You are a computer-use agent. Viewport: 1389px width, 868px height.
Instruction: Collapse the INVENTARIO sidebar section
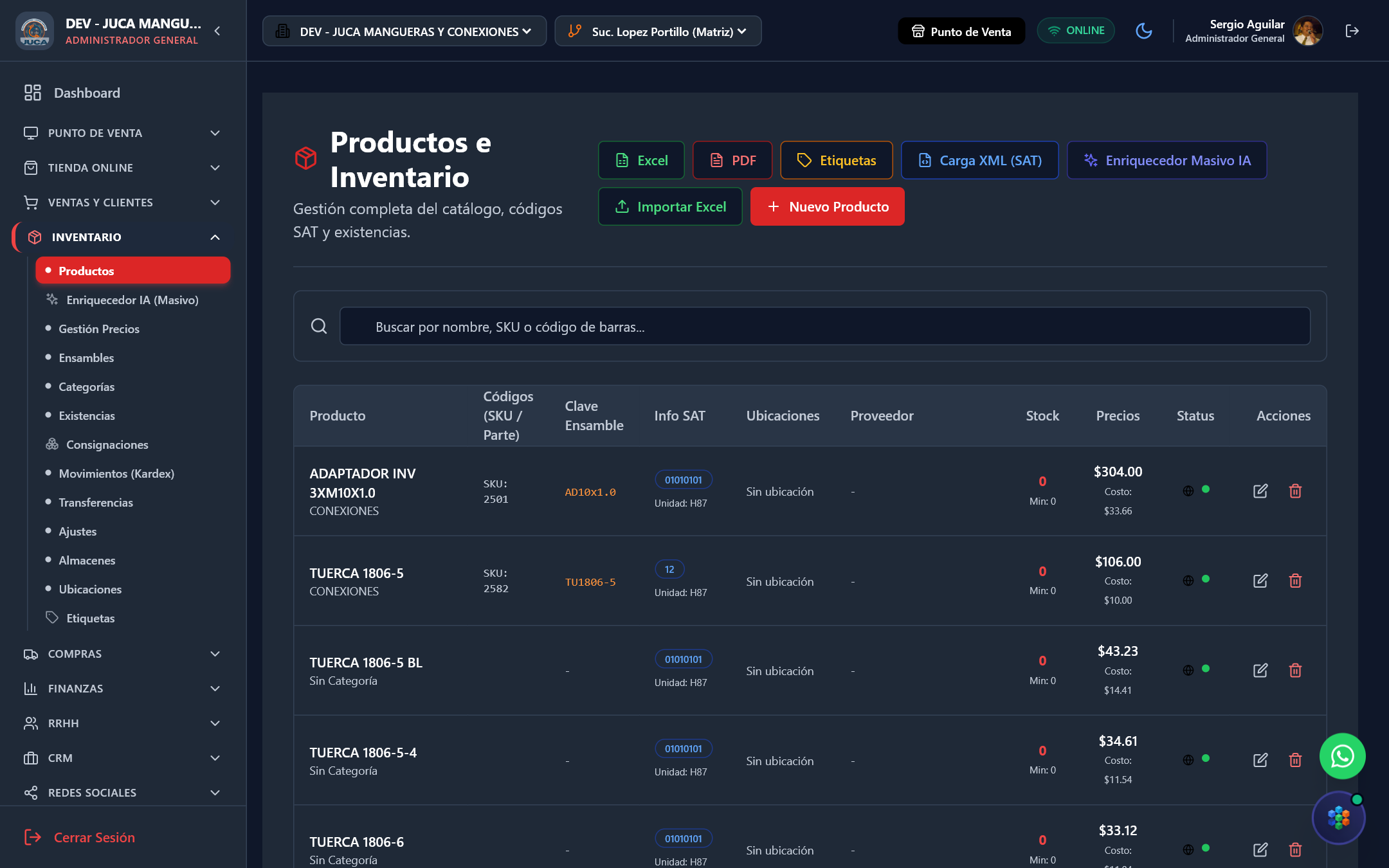click(122, 237)
